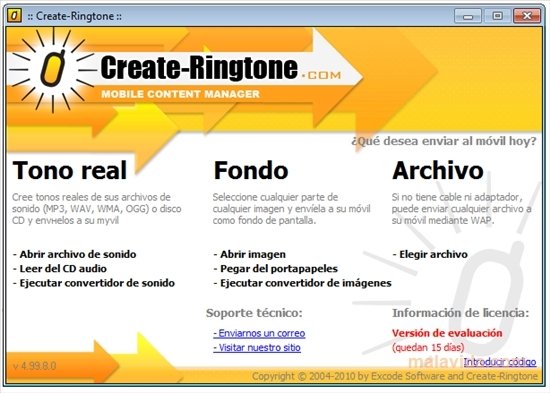Choose 'Leer del CD audio'
Viewport: 550px width, 393px height.
click(x=60, y=269)
